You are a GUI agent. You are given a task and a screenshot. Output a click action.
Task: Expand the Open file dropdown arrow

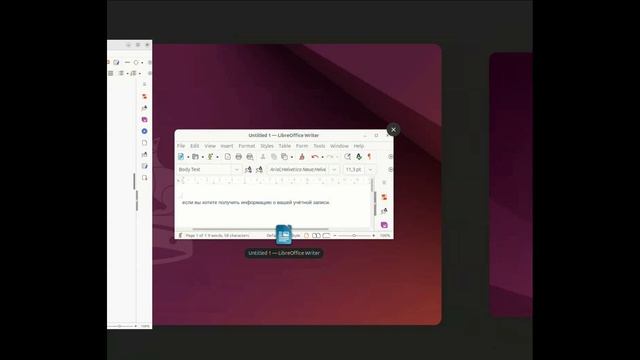pos(203,157)
